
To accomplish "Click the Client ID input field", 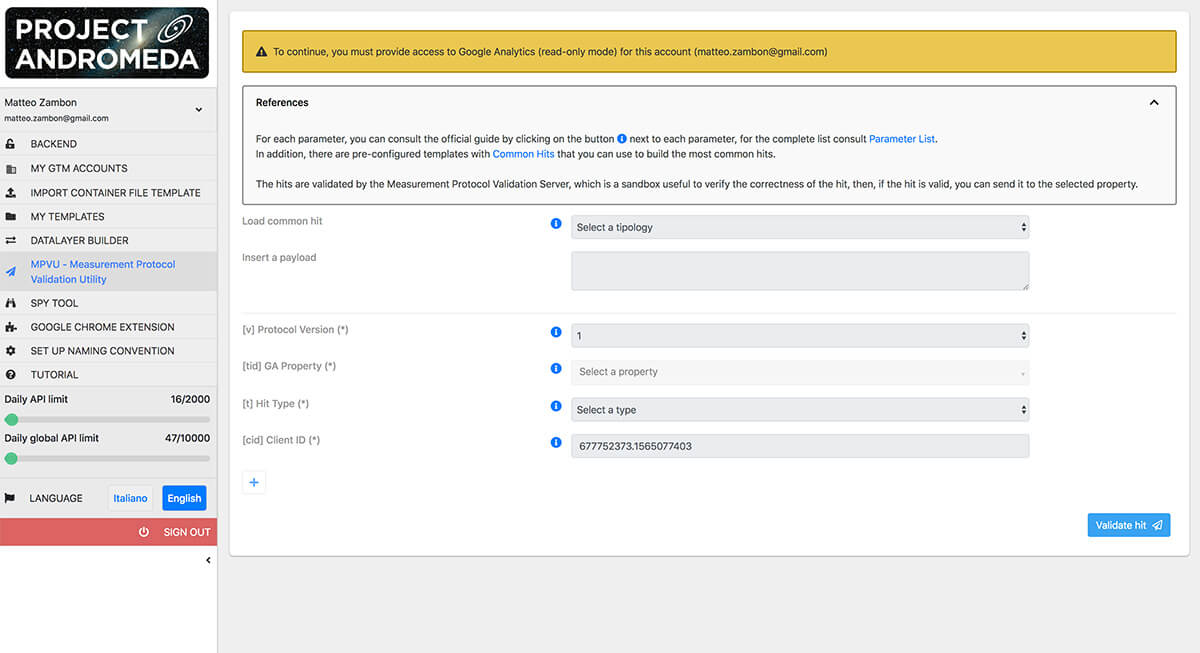I will click(x=800, y=446).
